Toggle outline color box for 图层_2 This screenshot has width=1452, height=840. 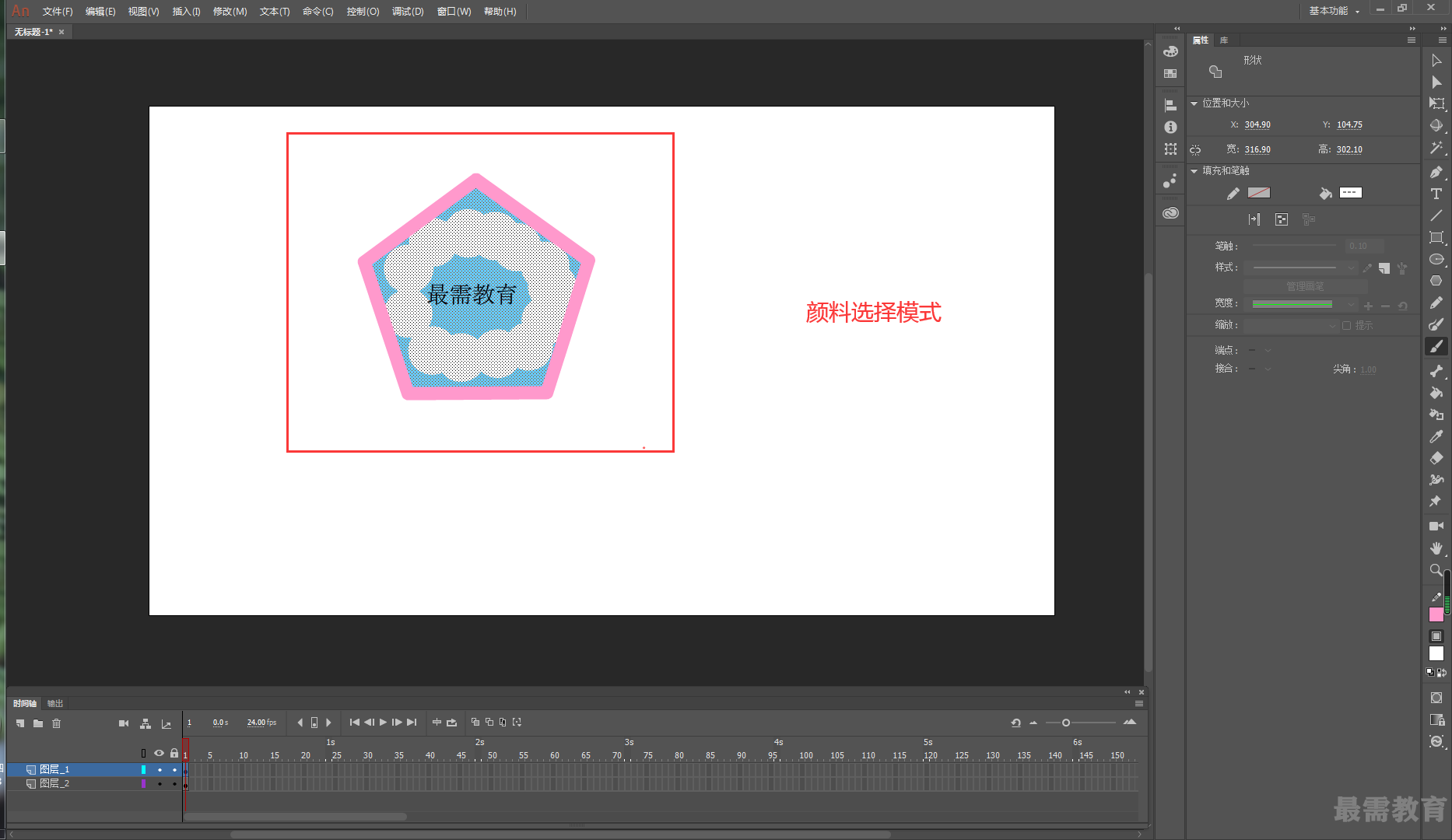[143, 784]
